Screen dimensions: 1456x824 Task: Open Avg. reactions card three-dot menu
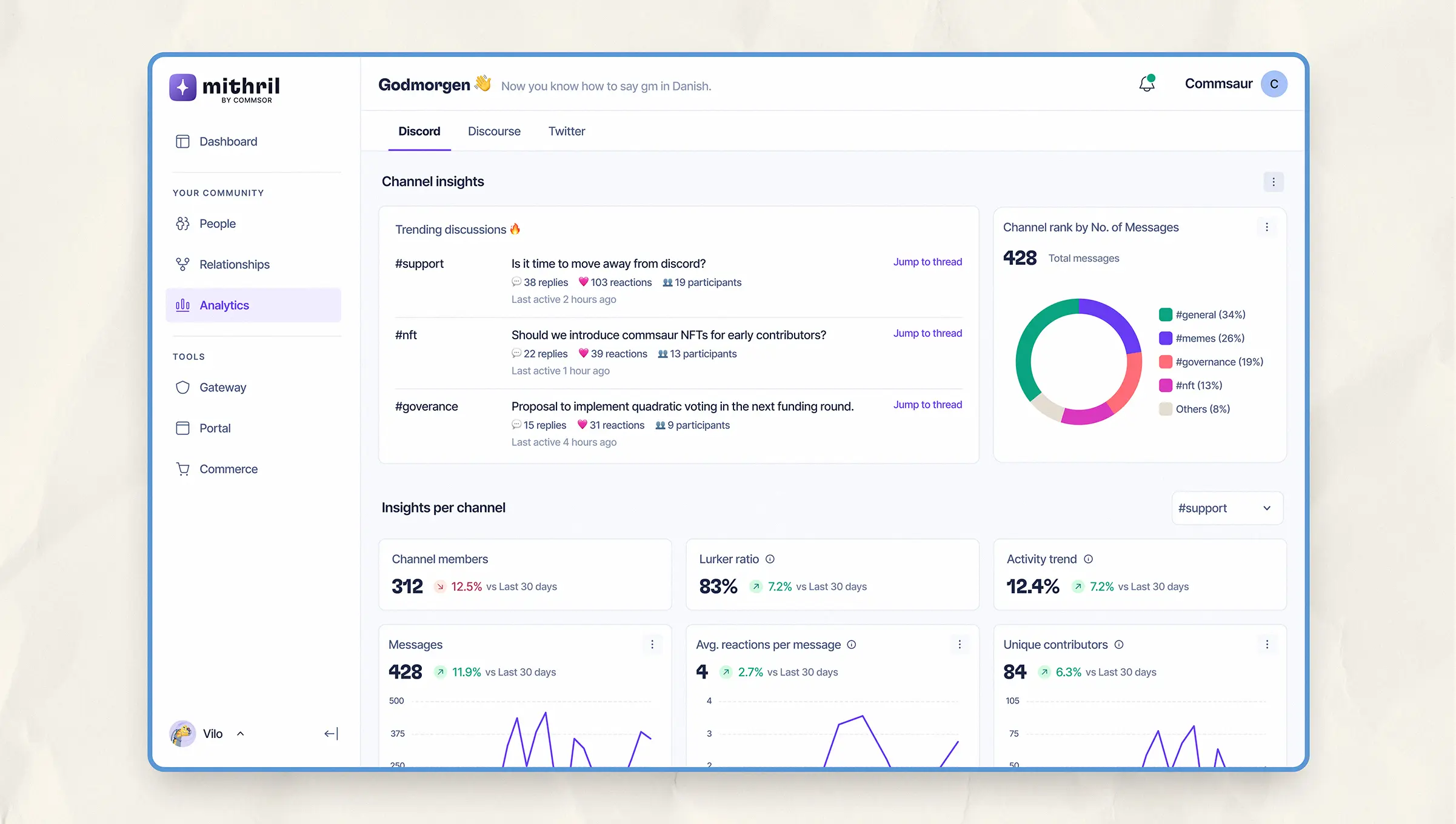point(960,645)
